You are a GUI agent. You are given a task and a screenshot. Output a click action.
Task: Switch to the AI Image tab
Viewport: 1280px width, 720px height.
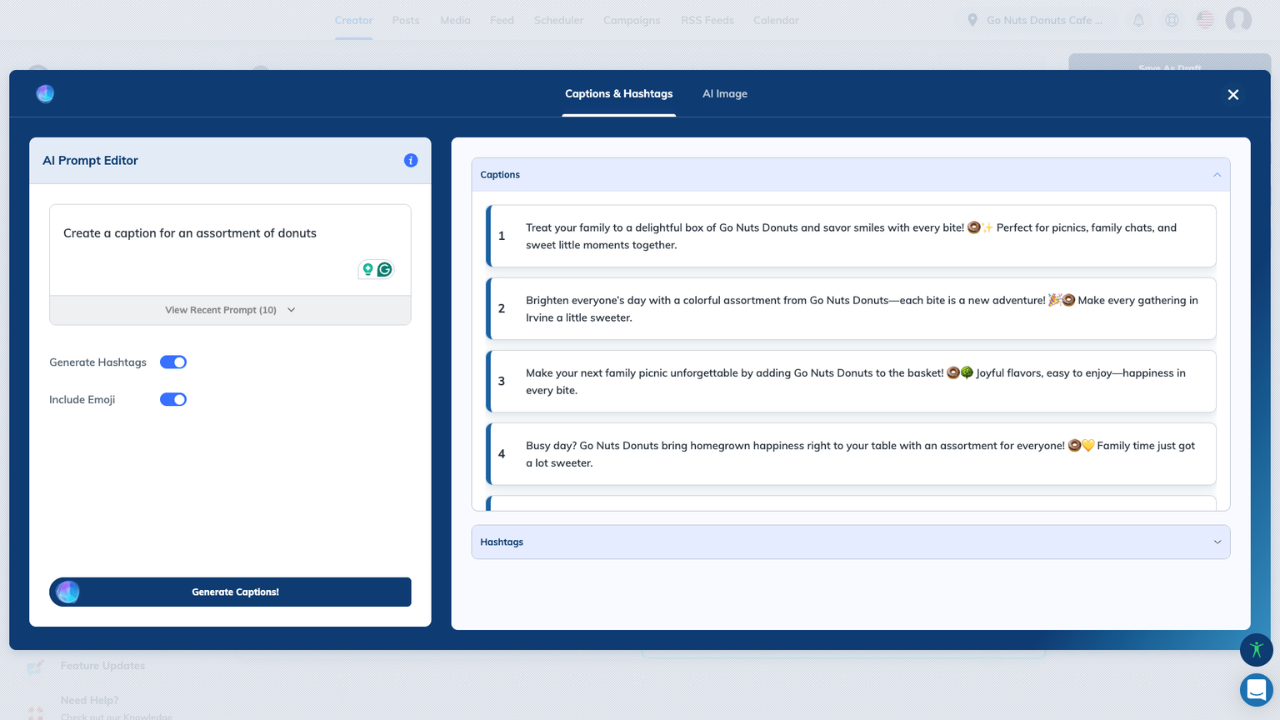pyautogui.click(x=724, y=94)
